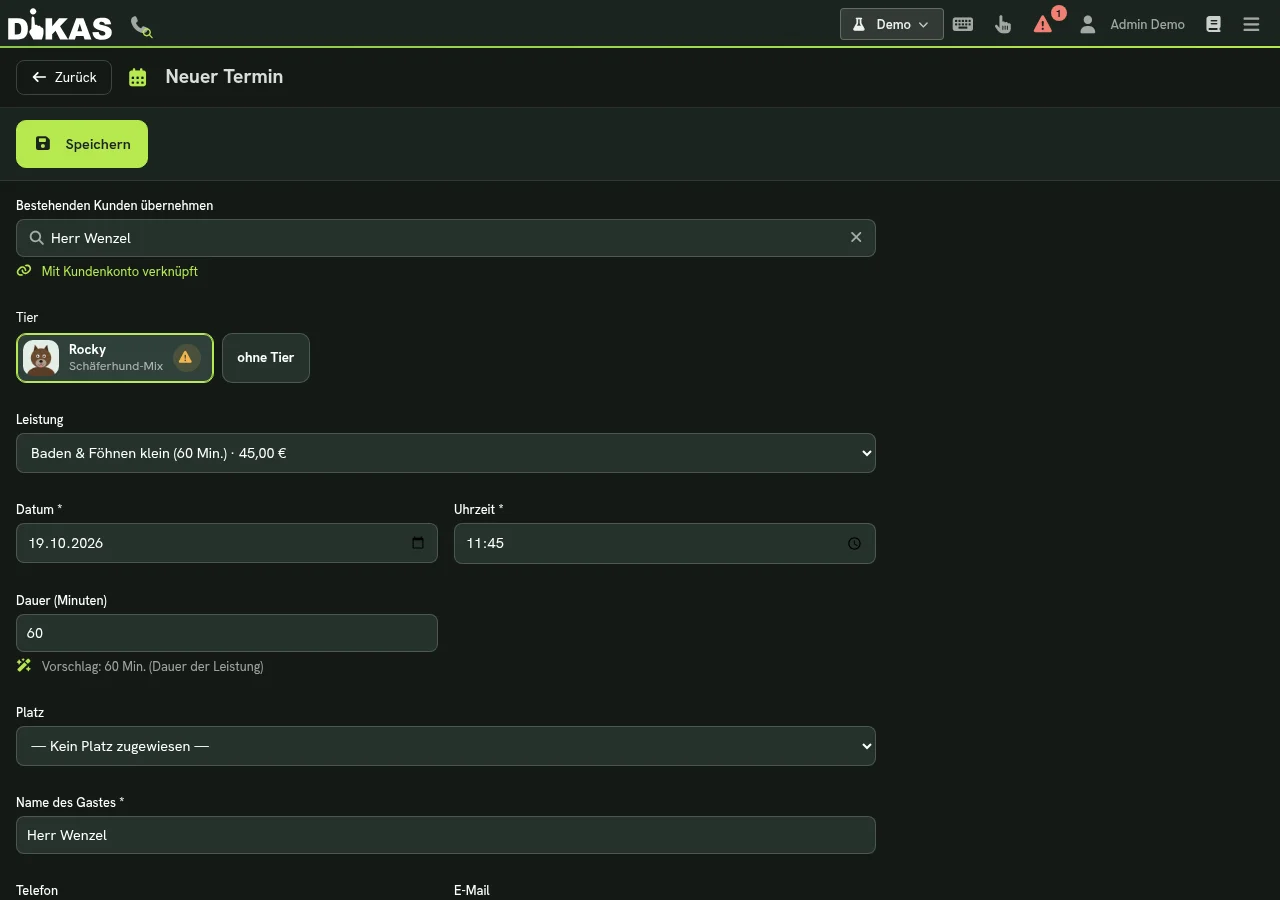The image size is (1280, 900).
Task: Click the magic wand suggestion icon
Action: pyautogui.click(x=24, y=665)
